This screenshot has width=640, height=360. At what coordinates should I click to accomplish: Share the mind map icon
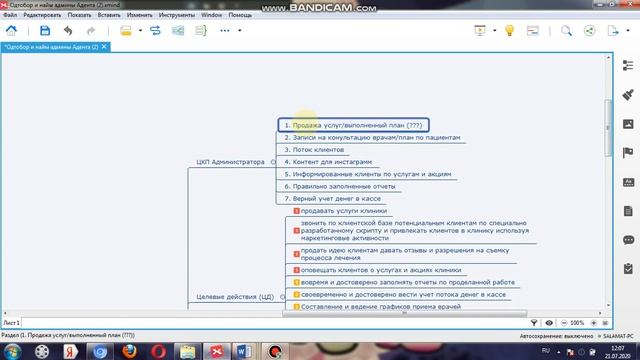(589, 31)
